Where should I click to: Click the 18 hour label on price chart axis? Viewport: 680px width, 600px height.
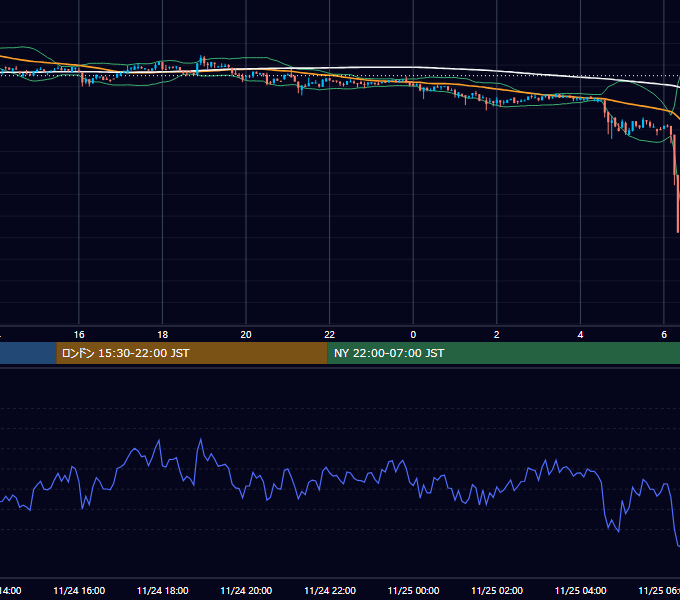[163, 335]
